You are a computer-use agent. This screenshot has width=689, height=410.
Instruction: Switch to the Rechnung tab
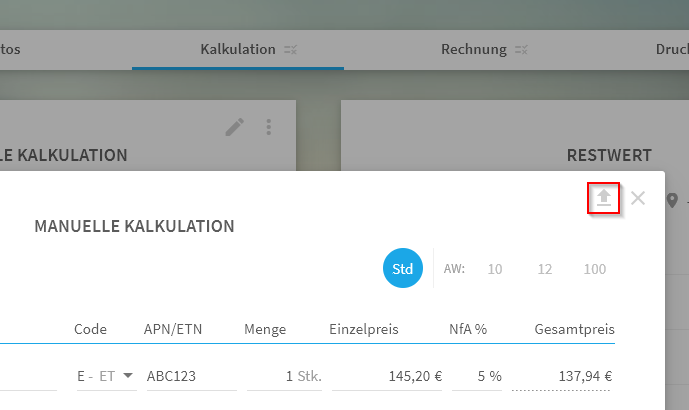474,50
